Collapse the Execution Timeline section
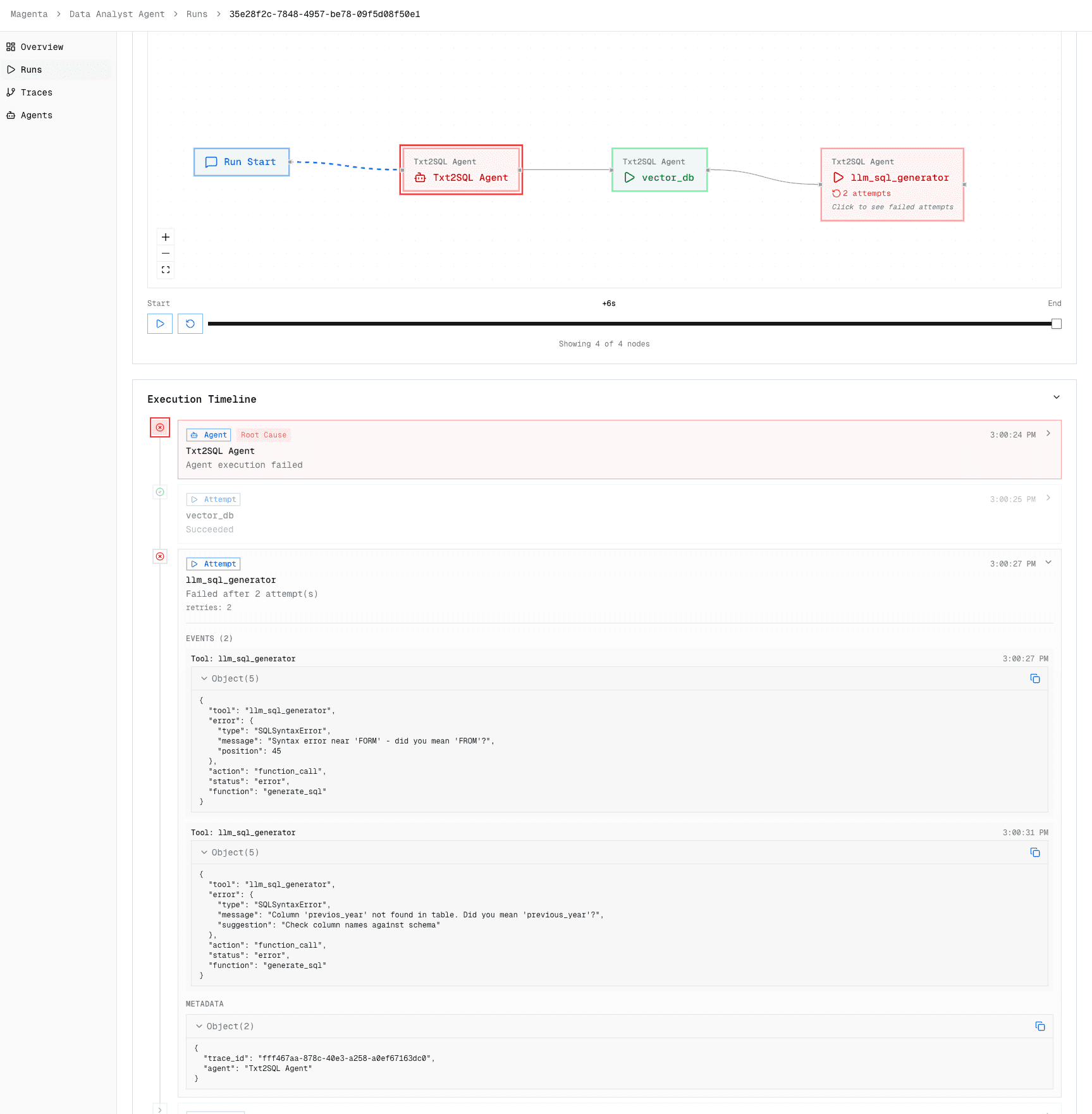 [1057, 397]
